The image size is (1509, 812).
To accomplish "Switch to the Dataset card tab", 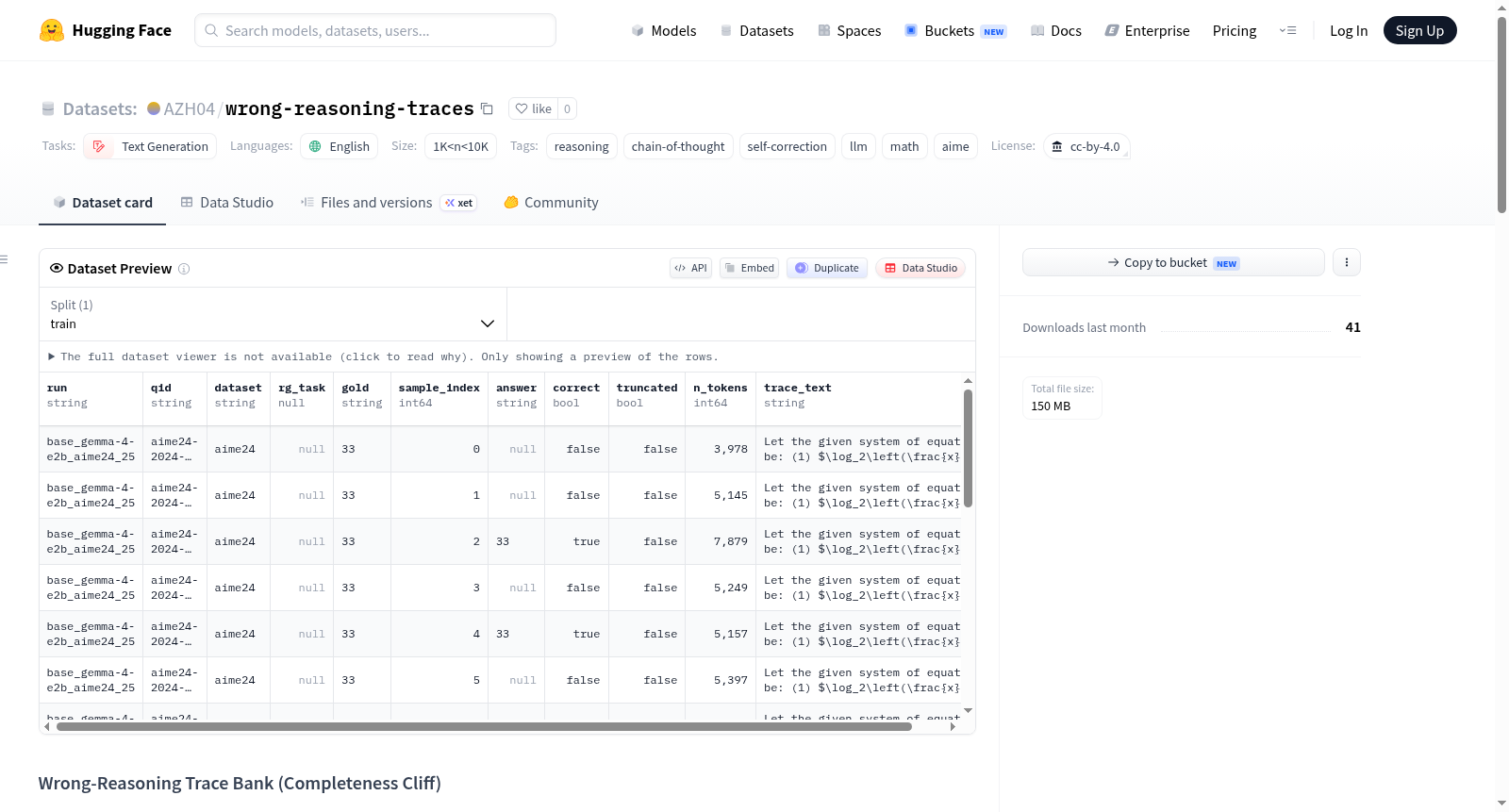I will click(x=102, y=203).
